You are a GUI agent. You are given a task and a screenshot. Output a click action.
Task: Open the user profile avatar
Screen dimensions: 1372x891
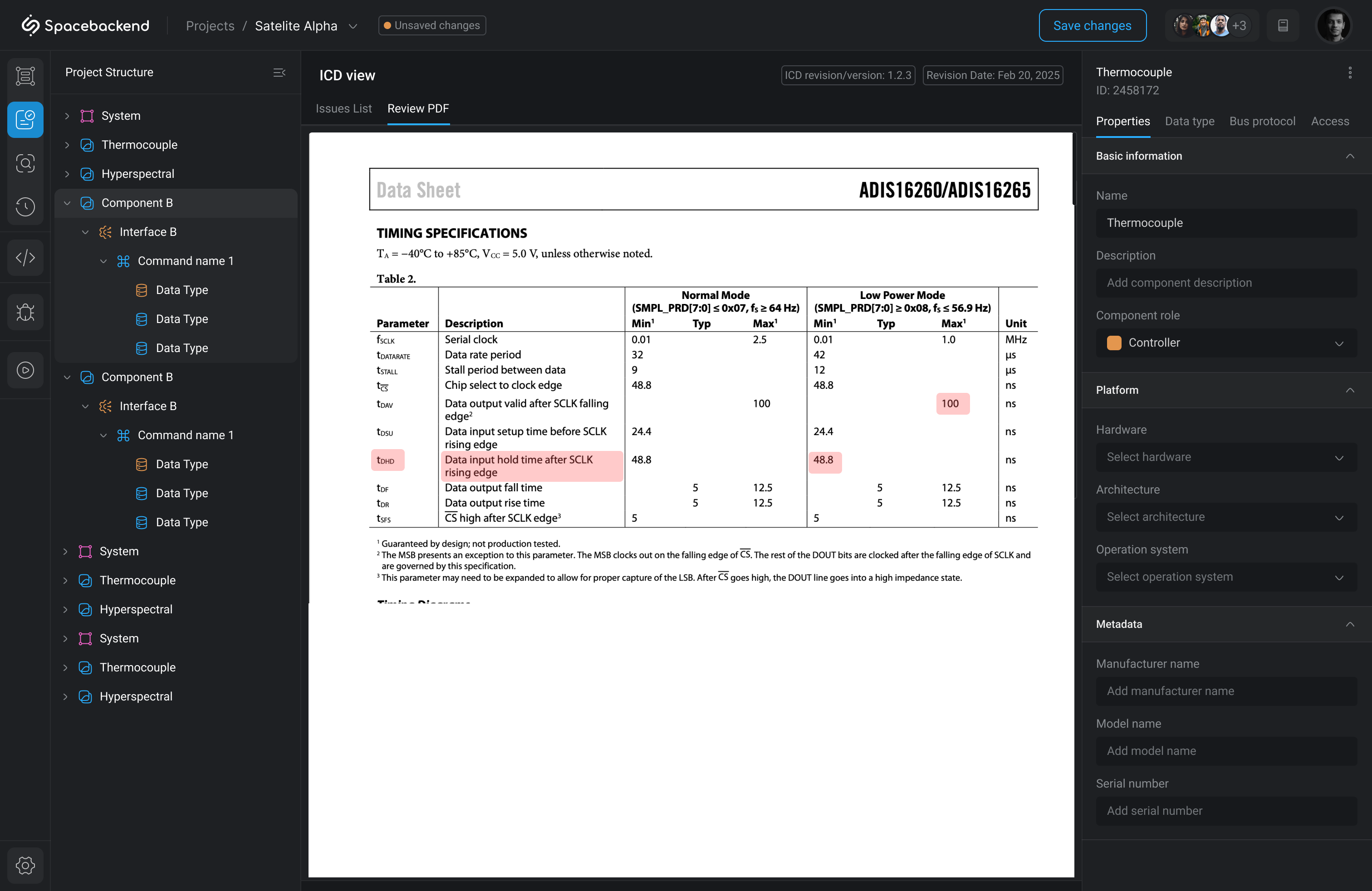(x=1333, y=25)
